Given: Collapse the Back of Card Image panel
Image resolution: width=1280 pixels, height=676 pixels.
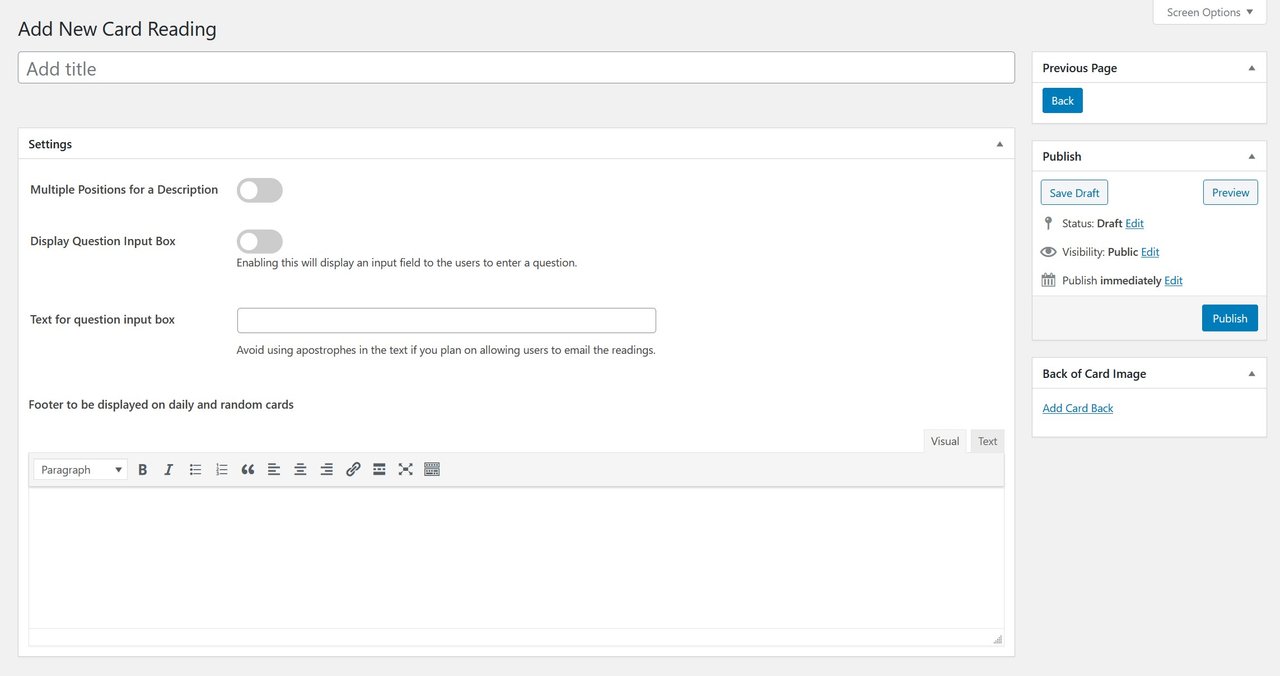Looking at the screenshot, I should pos(1251,374).
